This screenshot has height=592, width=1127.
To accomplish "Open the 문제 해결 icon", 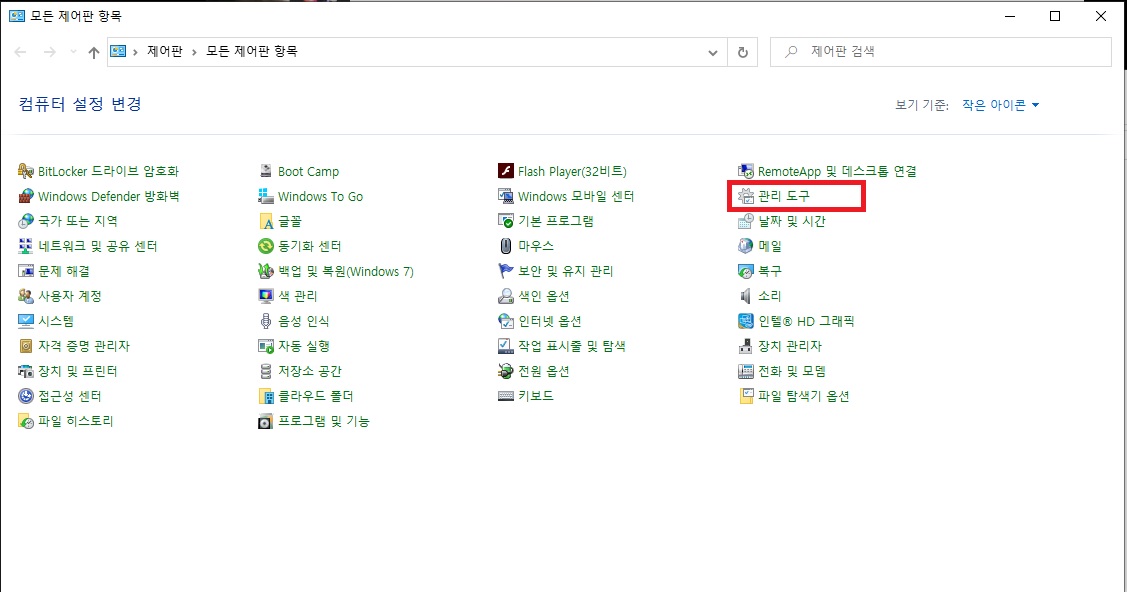I will 26,272.
